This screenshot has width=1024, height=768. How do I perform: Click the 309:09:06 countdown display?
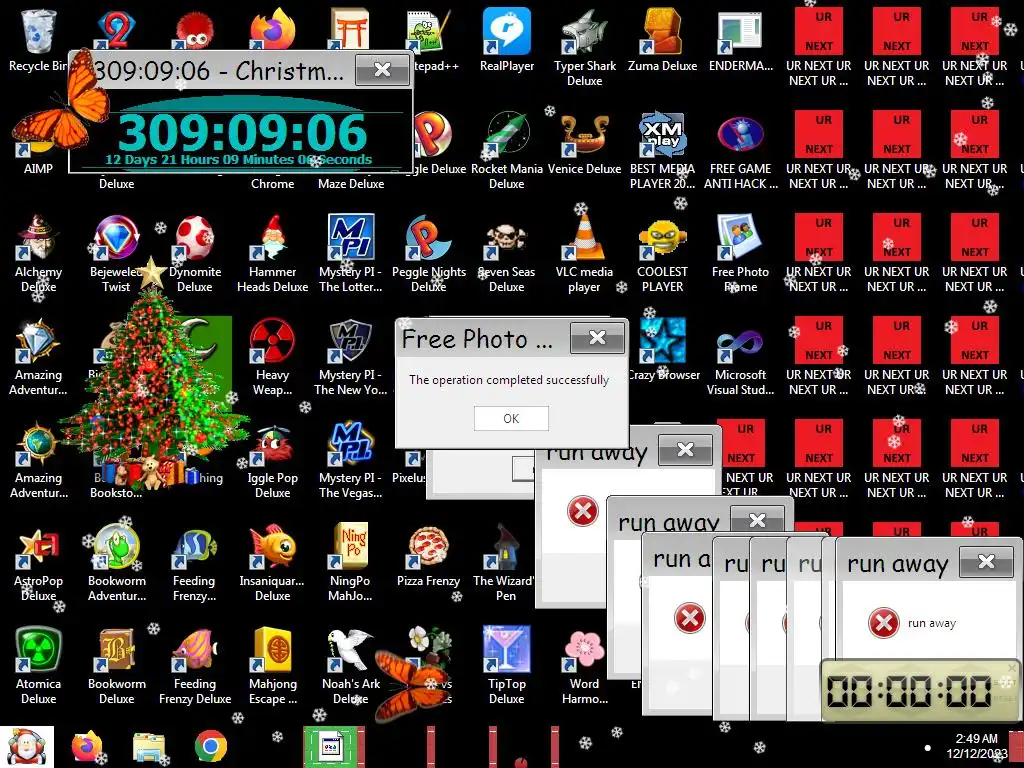click(x=242, y=133)
